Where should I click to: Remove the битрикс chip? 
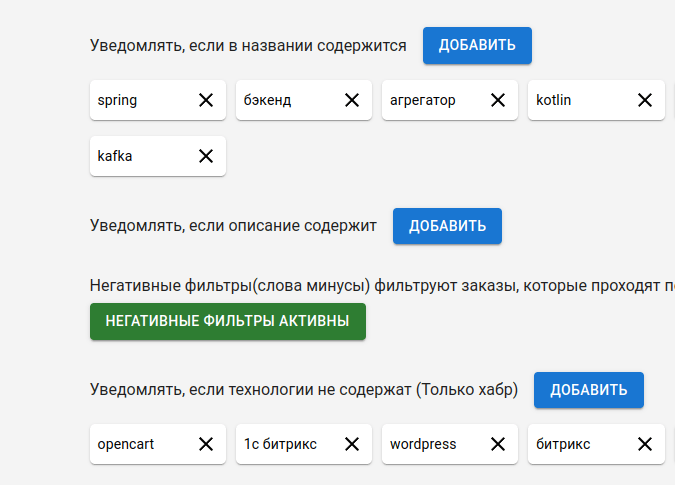(x=645, y=444)
